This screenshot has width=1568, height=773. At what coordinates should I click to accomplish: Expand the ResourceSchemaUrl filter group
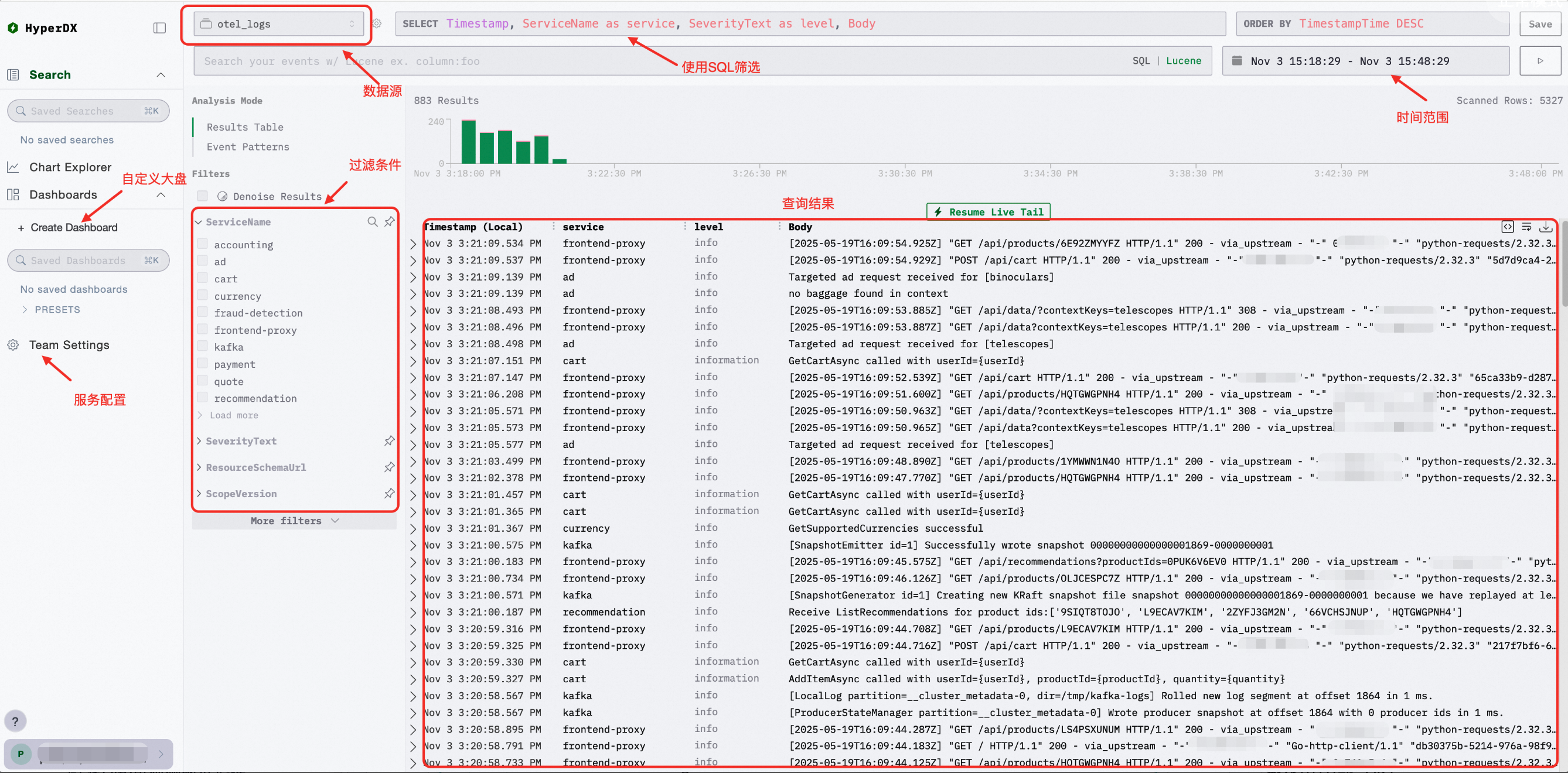point(255,467)
